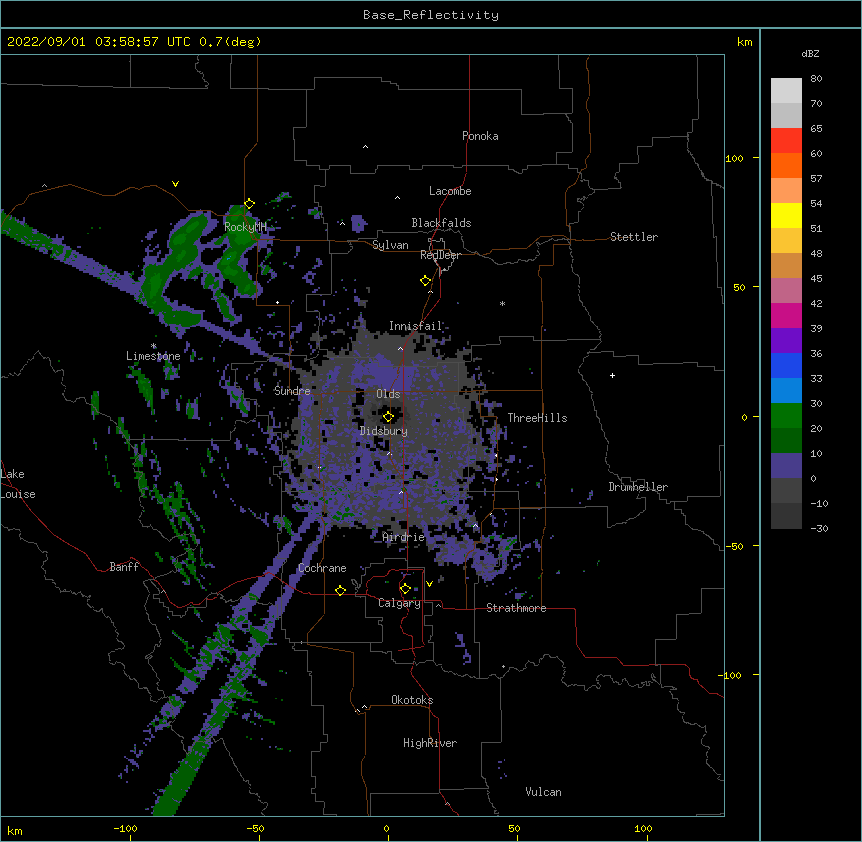Pick the light gray 80 dBZ legend swatch

click(786, 90)
